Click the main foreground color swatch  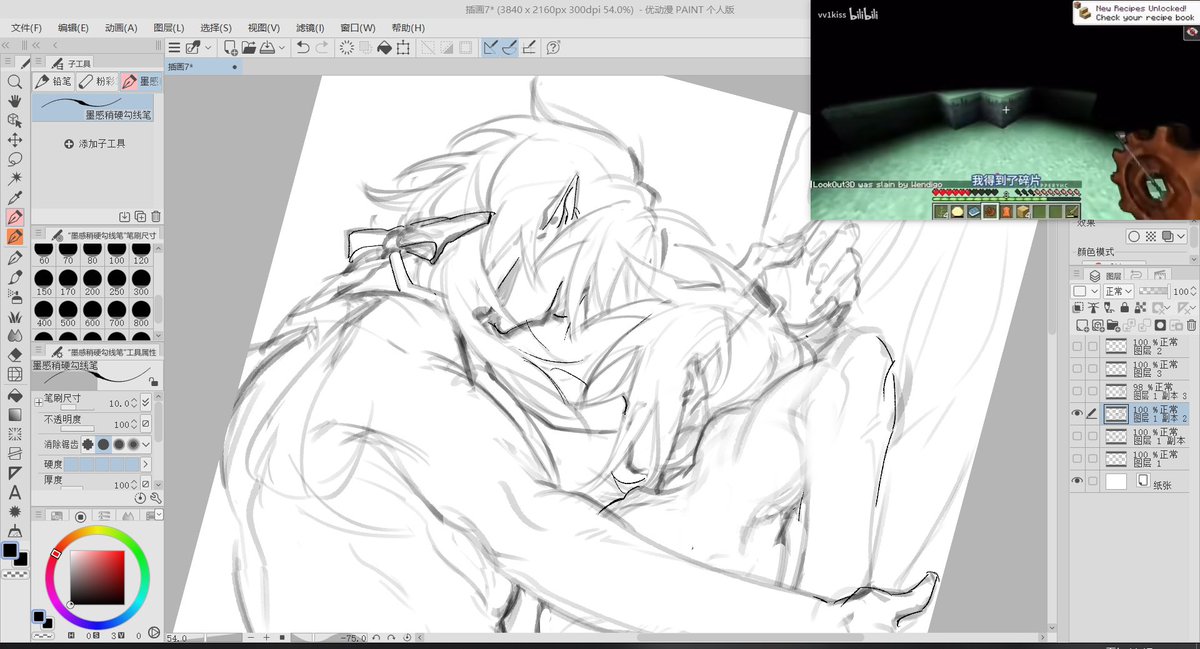tap(10, 551)
